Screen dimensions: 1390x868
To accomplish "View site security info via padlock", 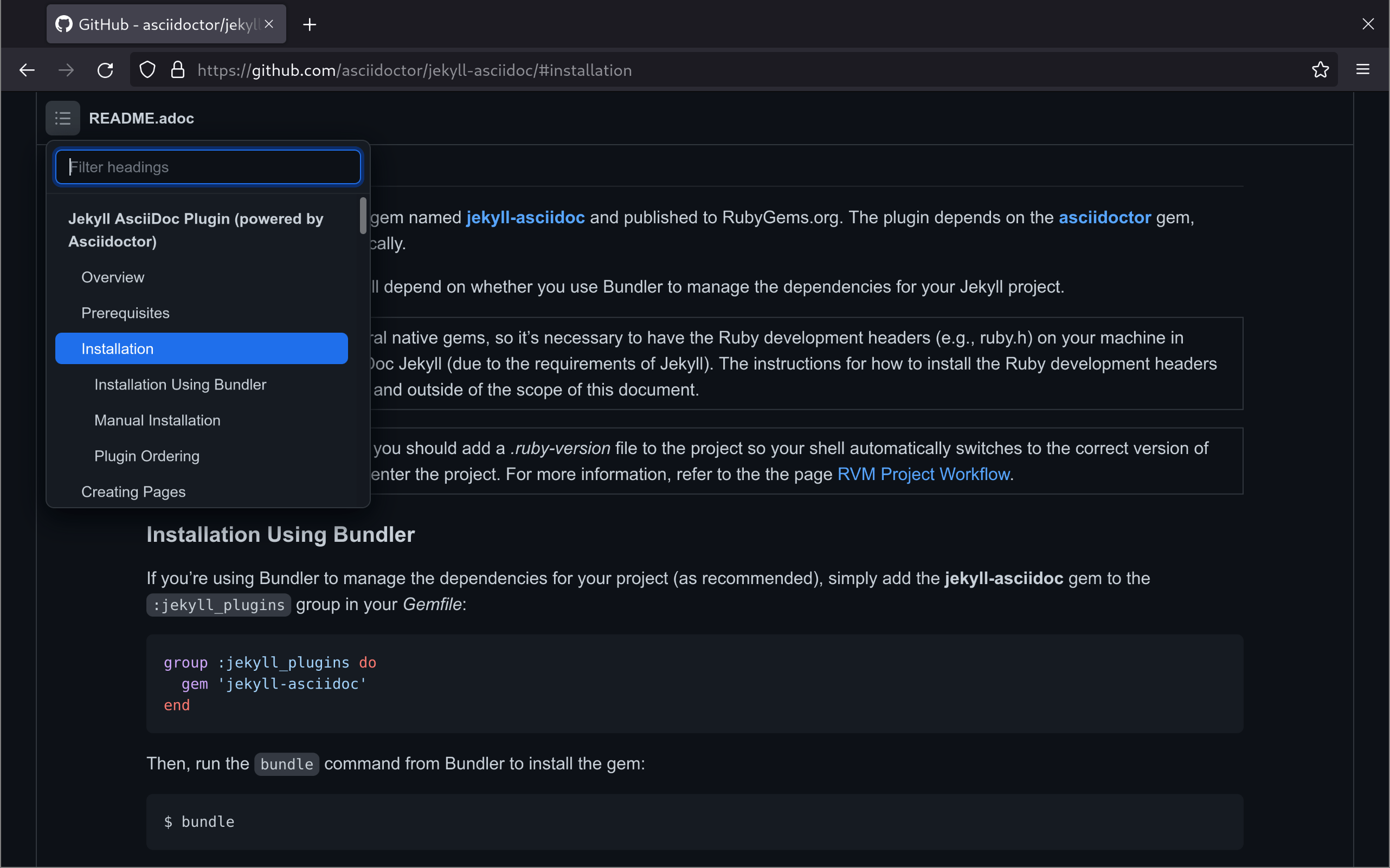I will [178, 69].
